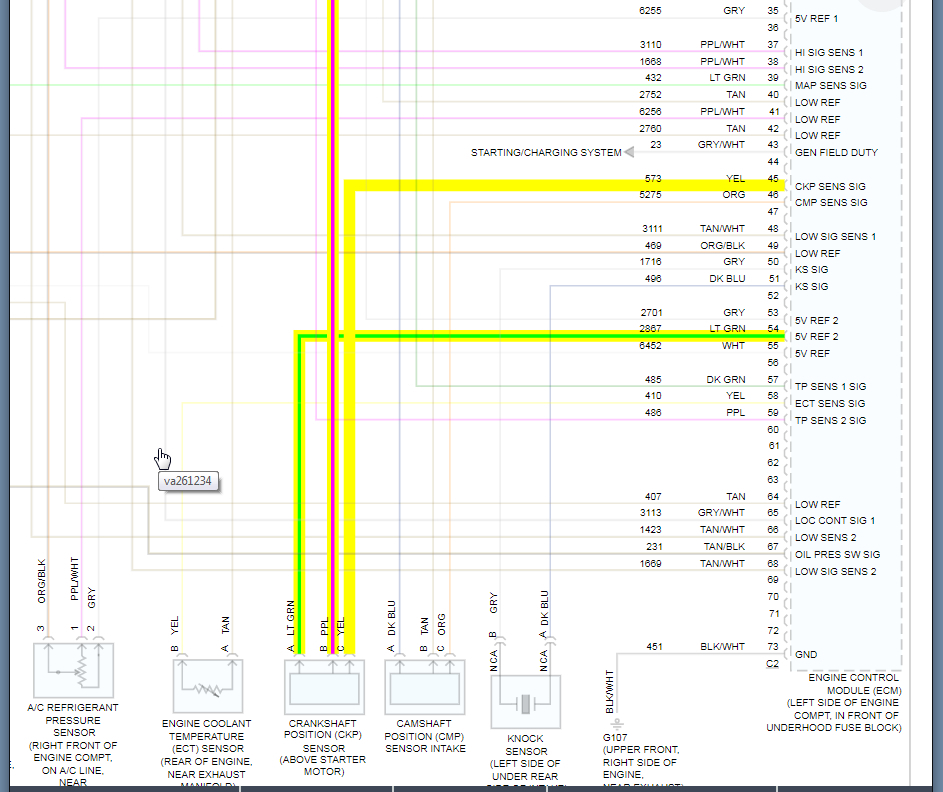
Task: Click circuit number 6255
Action: click(650, 11)
